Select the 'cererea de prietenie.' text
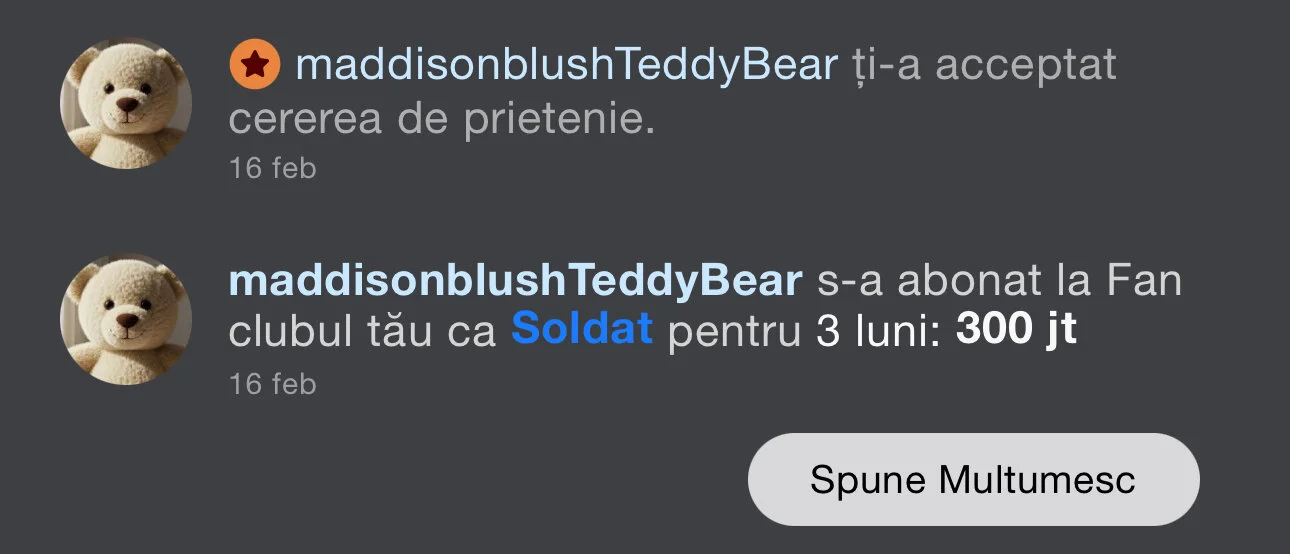The image size is (1290, 554). pos(441,120)
